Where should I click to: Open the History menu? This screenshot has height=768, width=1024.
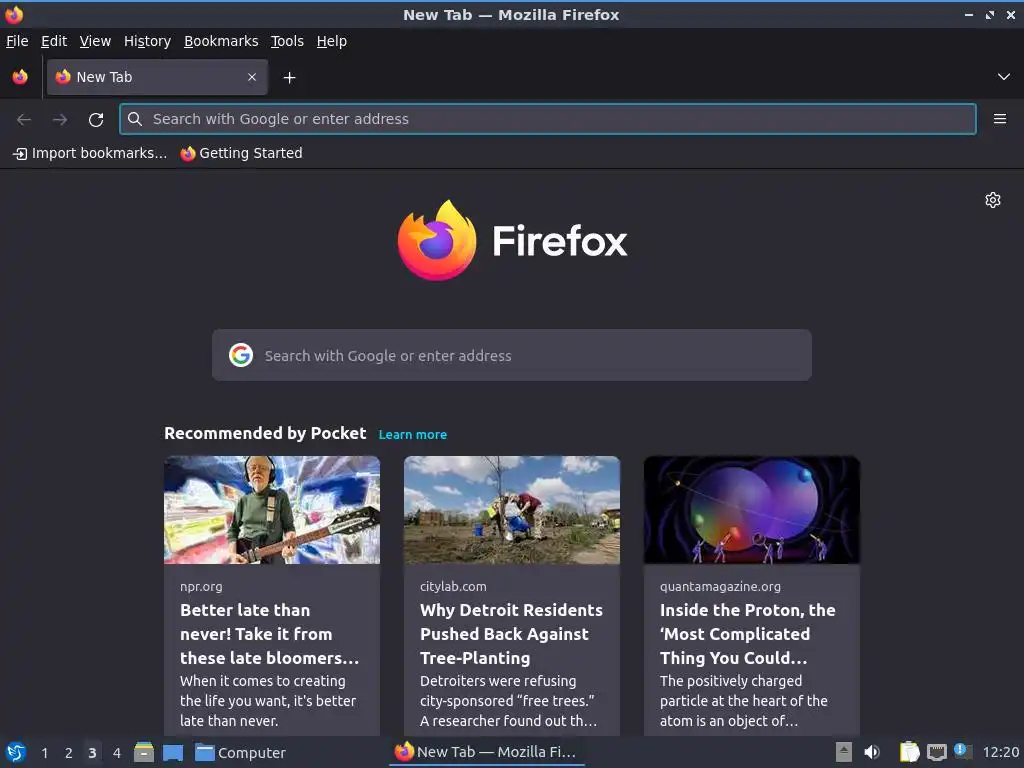[x=147, y=41]
